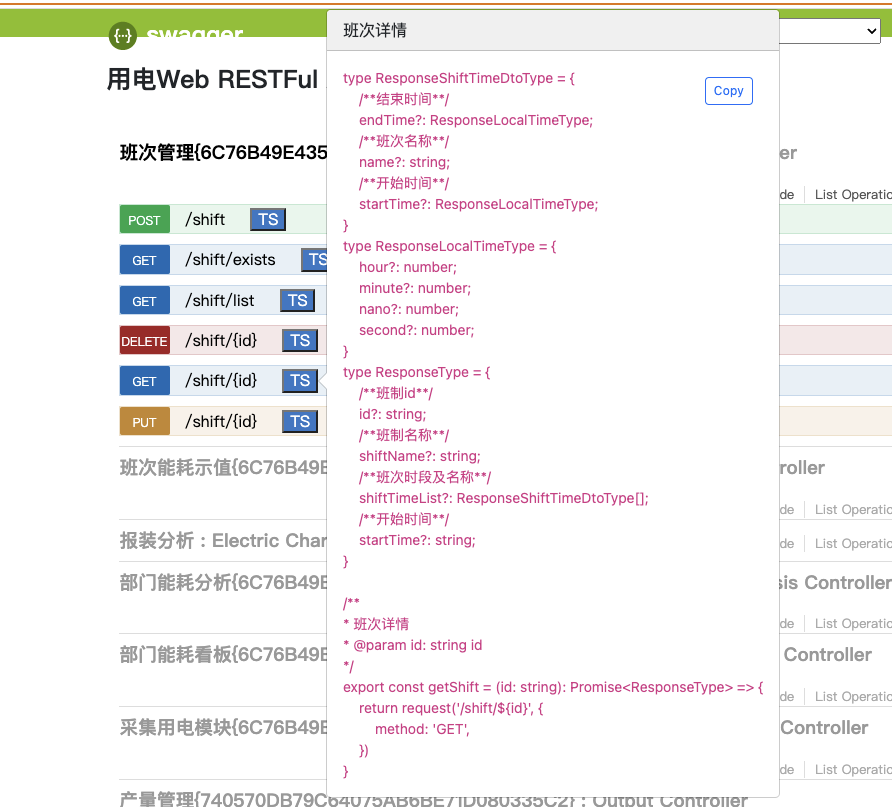Click the 'export const getShift' code line
Screen dimensions: 892x807
553,688
